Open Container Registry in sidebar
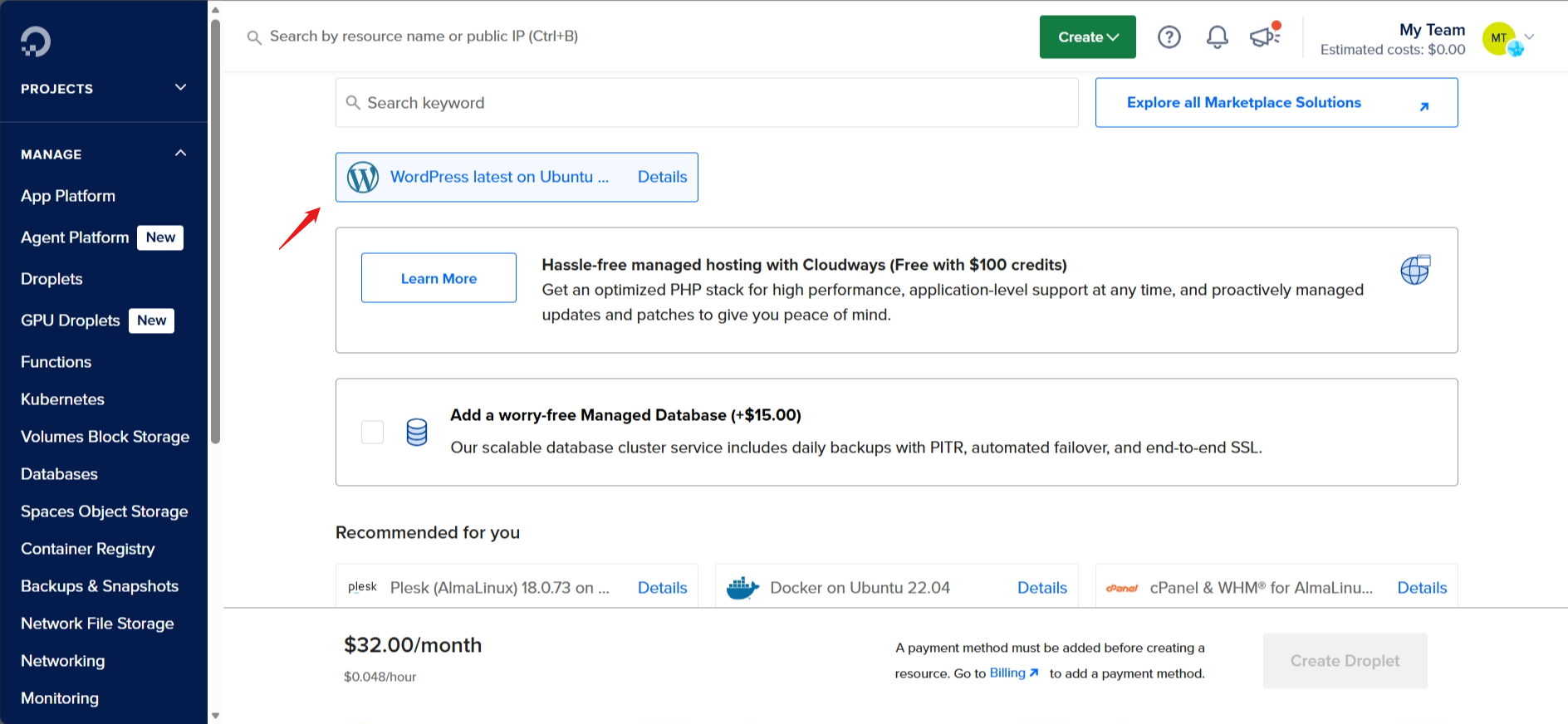 [x=87, y=549]
